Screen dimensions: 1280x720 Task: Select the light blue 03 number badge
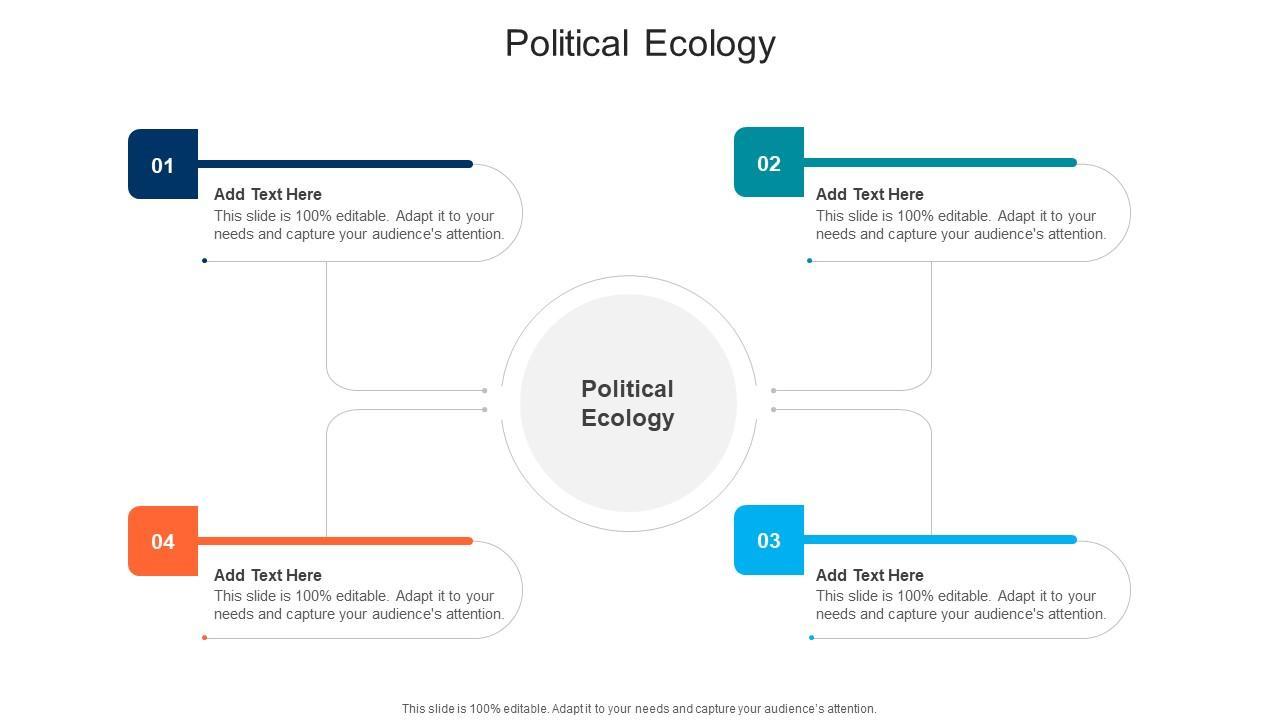pyautogui.click(x=768, y=541)
